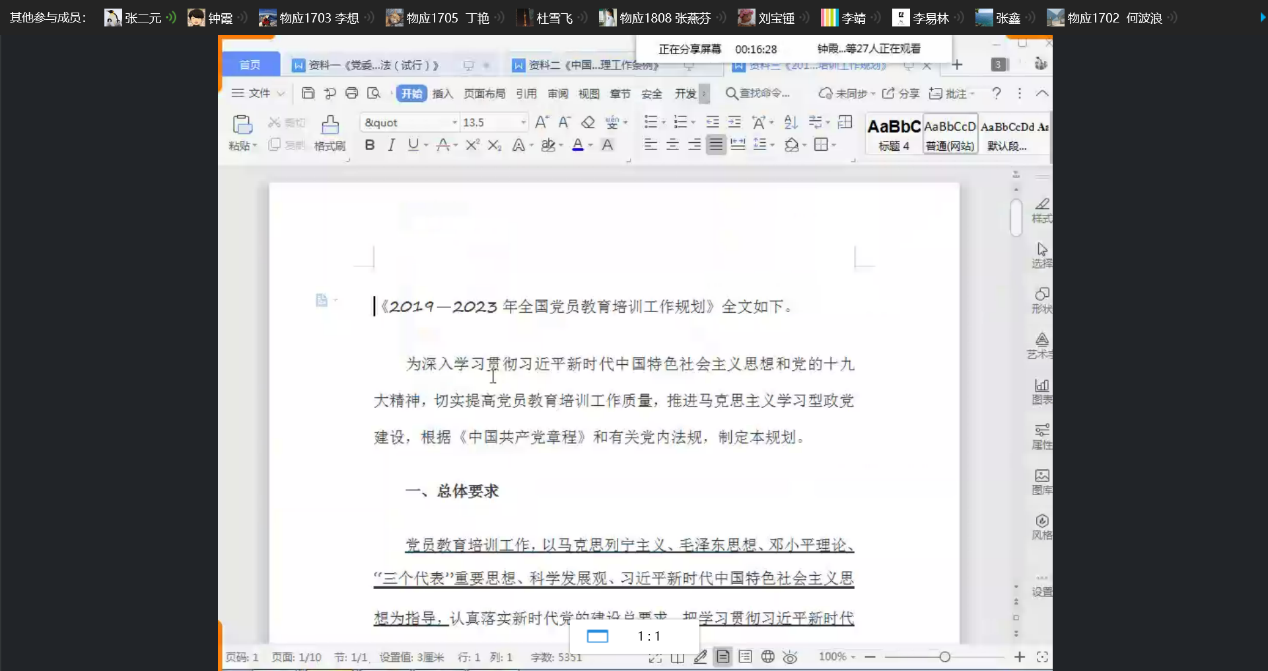This screenshot has width=1268, height=671.
Task: Apply superscript with the X² icon
Action: pos(472,145)
